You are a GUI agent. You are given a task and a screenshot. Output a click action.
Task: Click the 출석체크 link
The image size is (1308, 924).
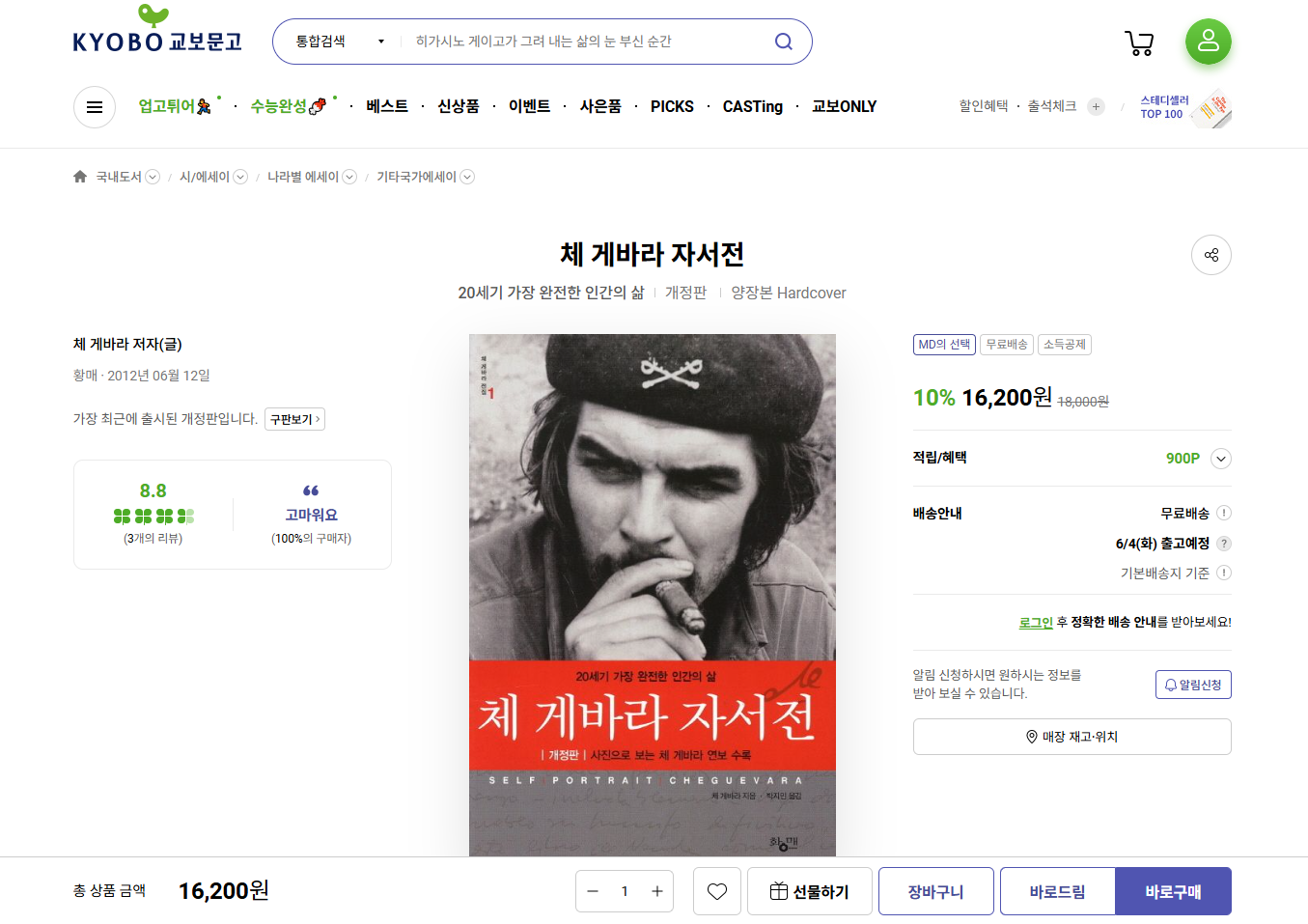[x=1052, y=106]
